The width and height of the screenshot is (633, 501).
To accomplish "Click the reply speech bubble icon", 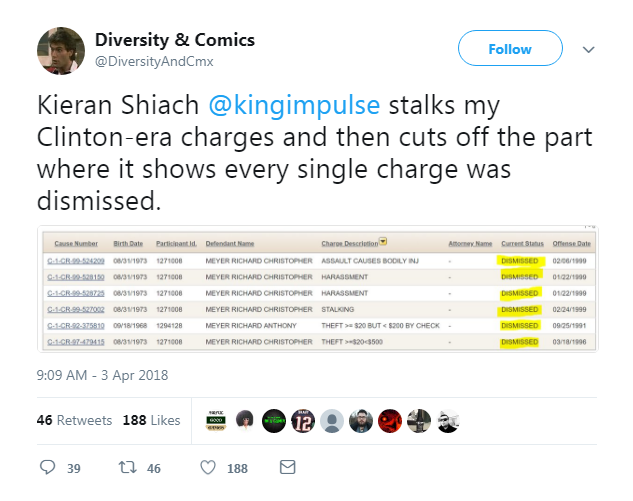I will (48, 467).
